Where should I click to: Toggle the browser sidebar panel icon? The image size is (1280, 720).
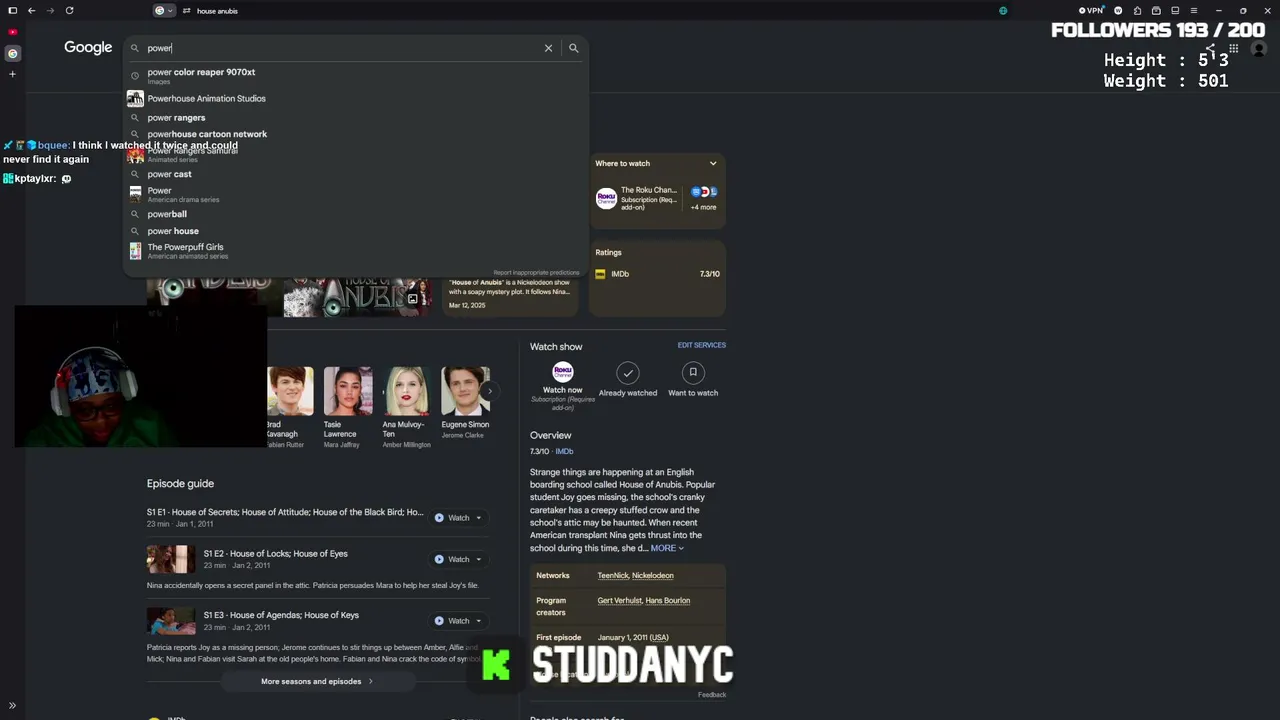coord(12,10)
